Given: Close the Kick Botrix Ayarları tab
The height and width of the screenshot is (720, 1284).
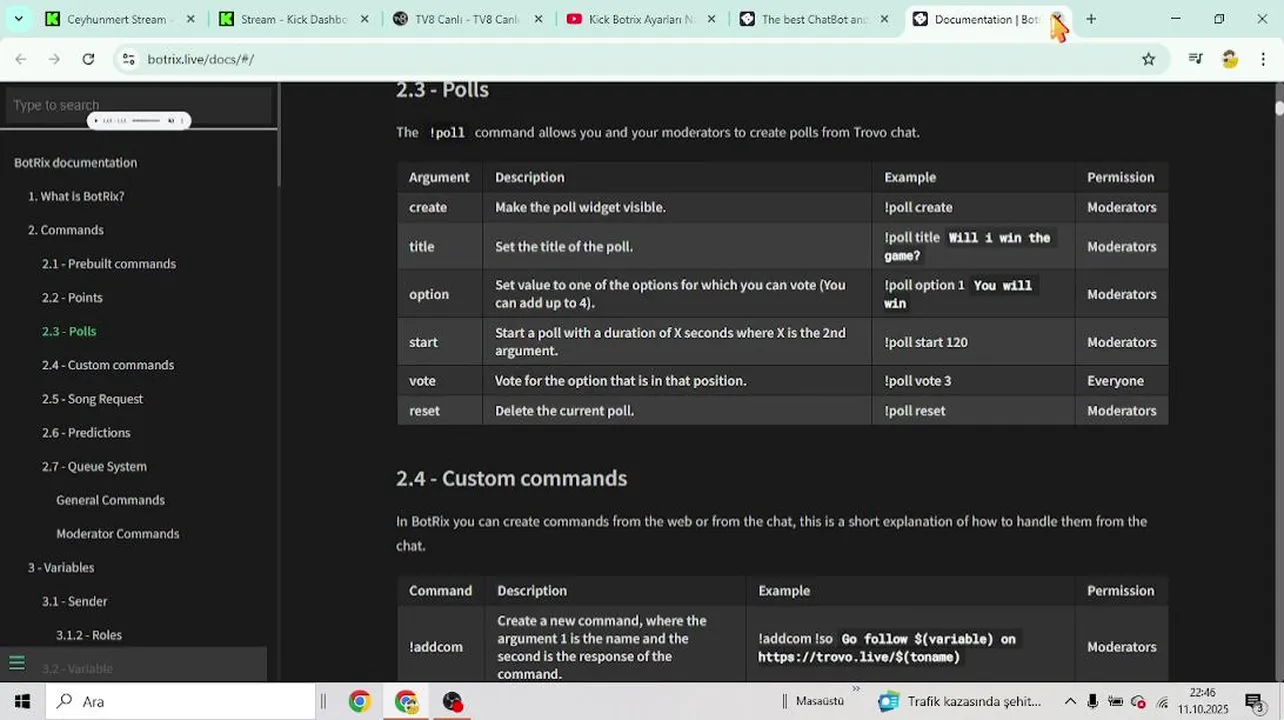Looking at the screenshot, I should pyautogui.click(x=711, y=19).
